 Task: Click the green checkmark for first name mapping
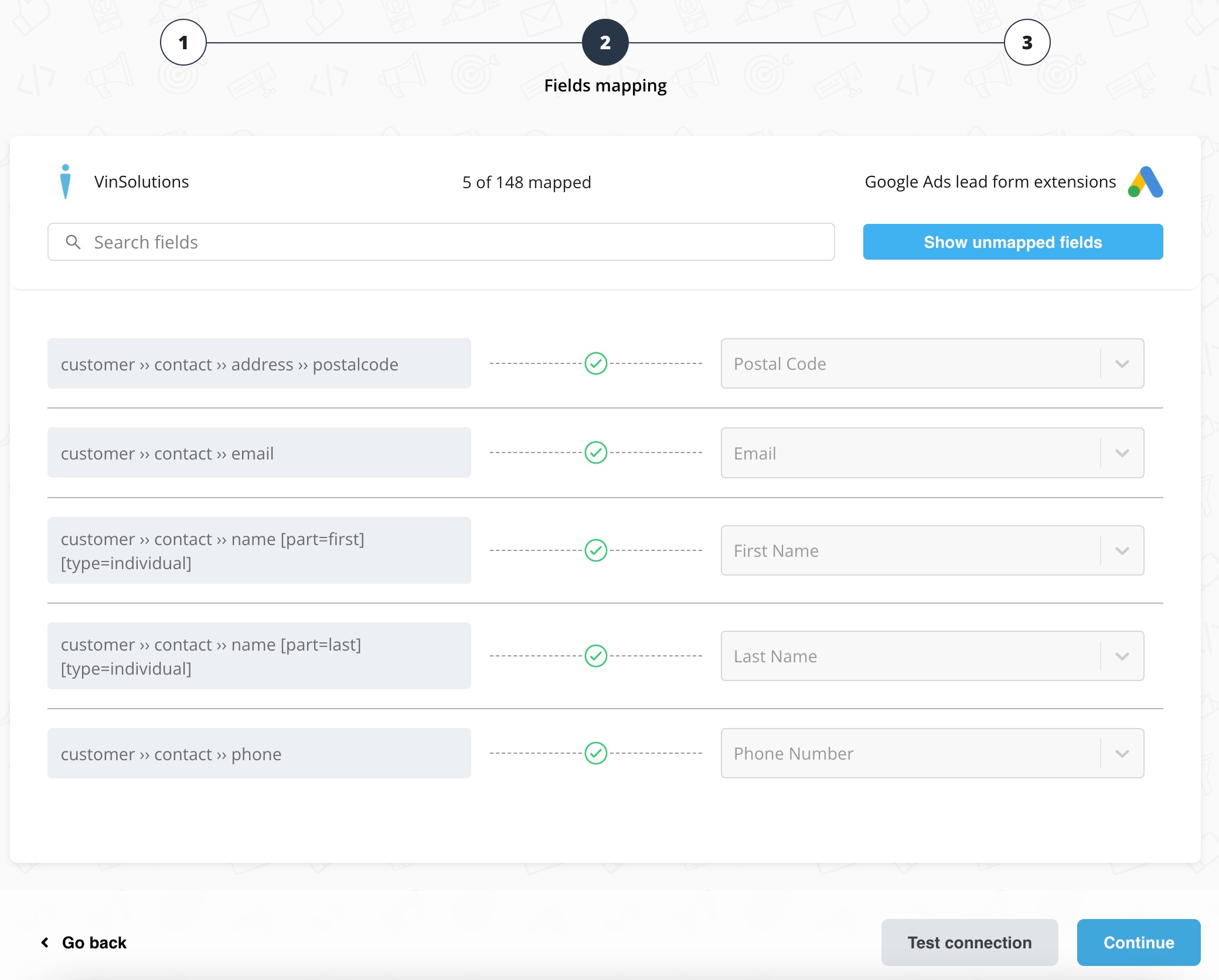[x=596, y=550]
